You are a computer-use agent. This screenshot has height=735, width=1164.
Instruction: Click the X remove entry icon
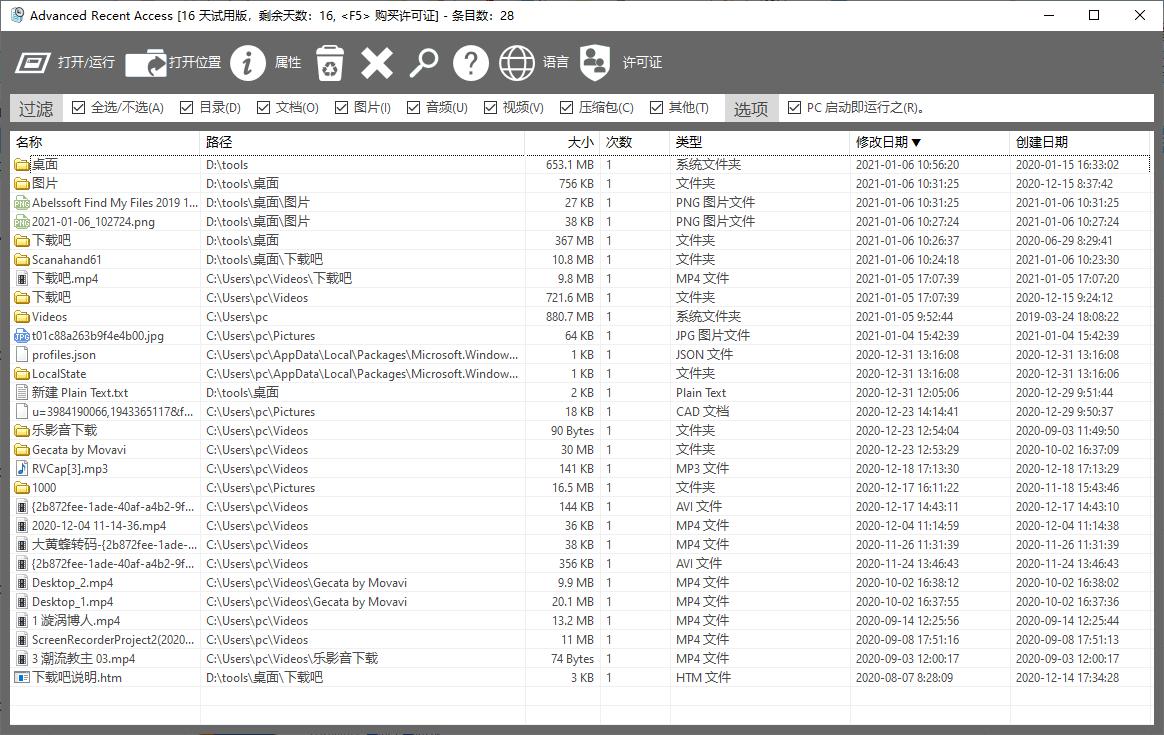(377, 63)
